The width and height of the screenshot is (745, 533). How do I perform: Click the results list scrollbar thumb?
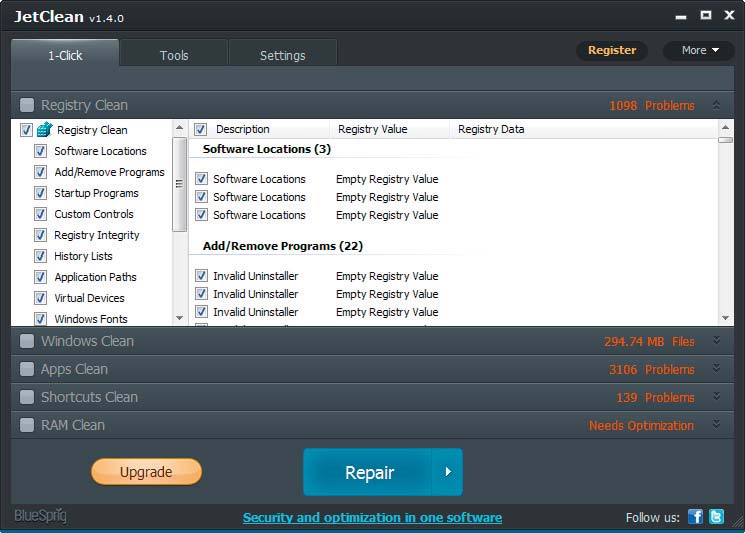pos(725,140)
